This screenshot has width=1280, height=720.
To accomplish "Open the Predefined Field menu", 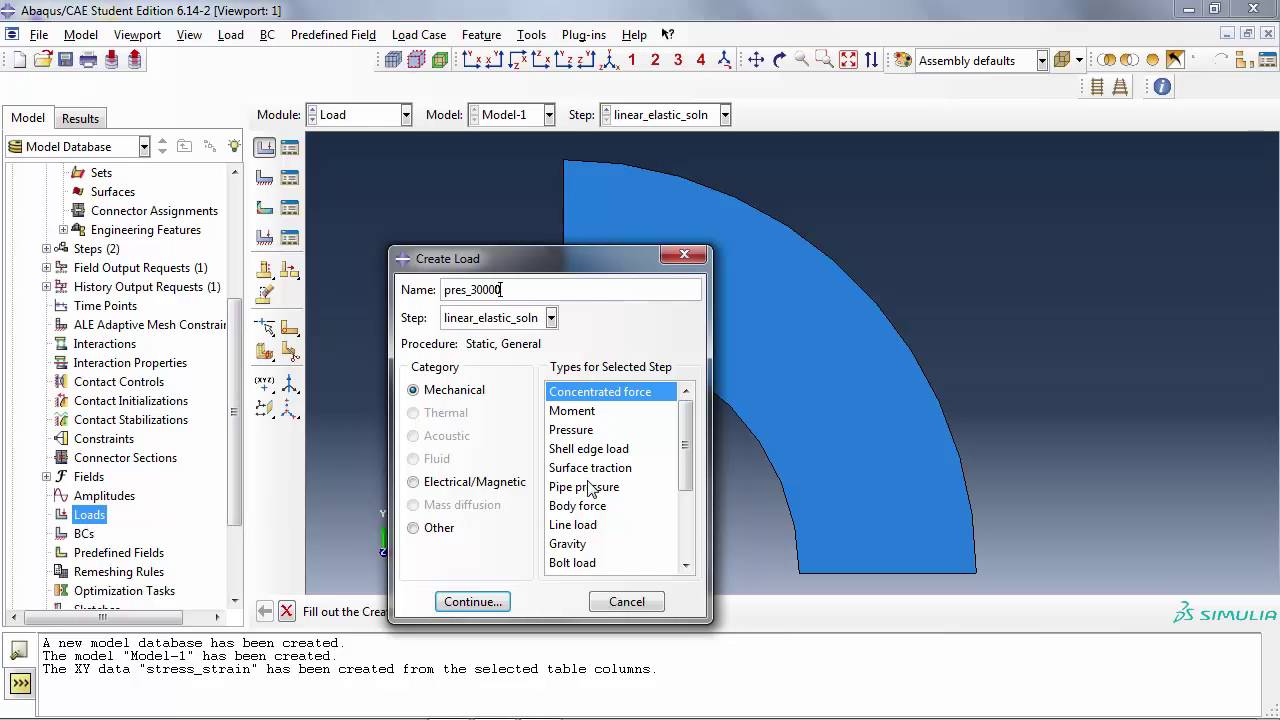I will 333,35.
